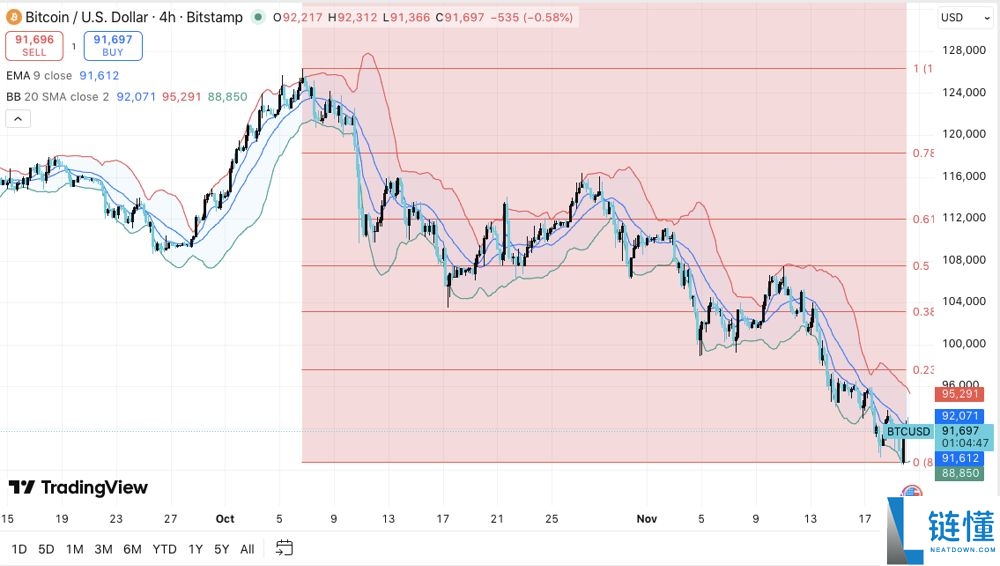This screenshot has width=1000, height=566.
Task: Click the EMA 9 close indicator legend
Action: point(38,75)
